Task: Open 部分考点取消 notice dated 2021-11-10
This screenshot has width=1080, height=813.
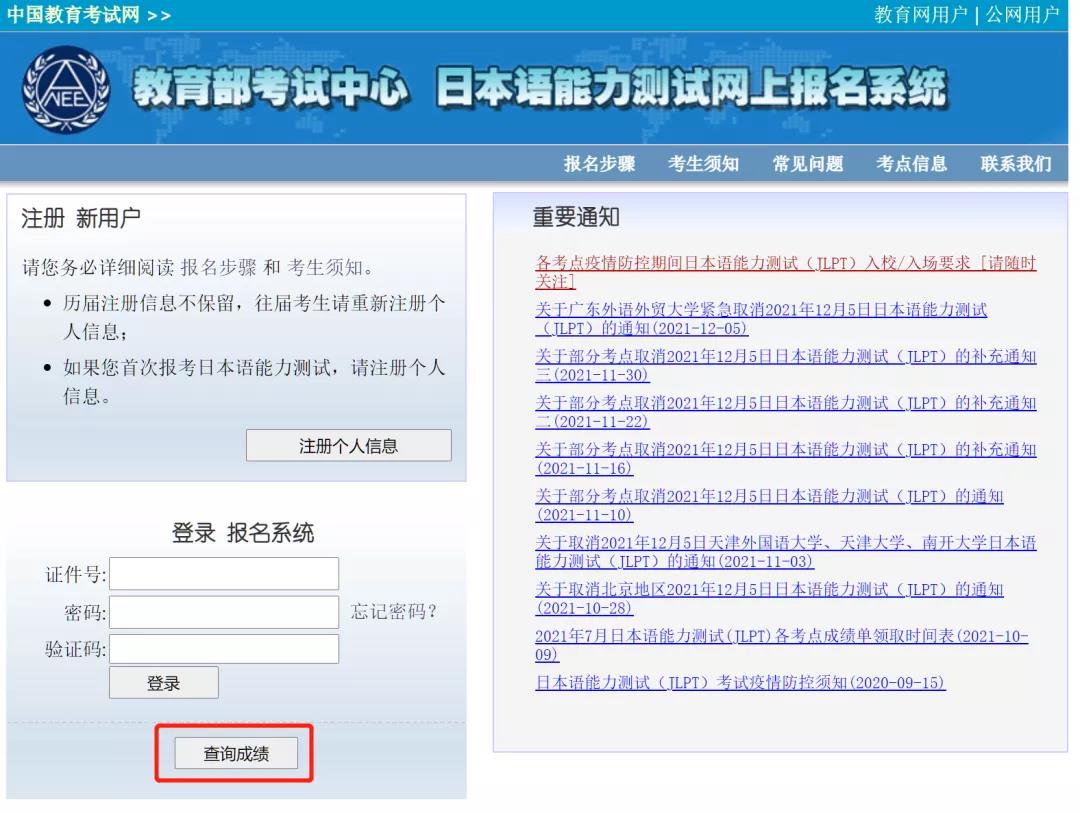Action: pos(769,505)
